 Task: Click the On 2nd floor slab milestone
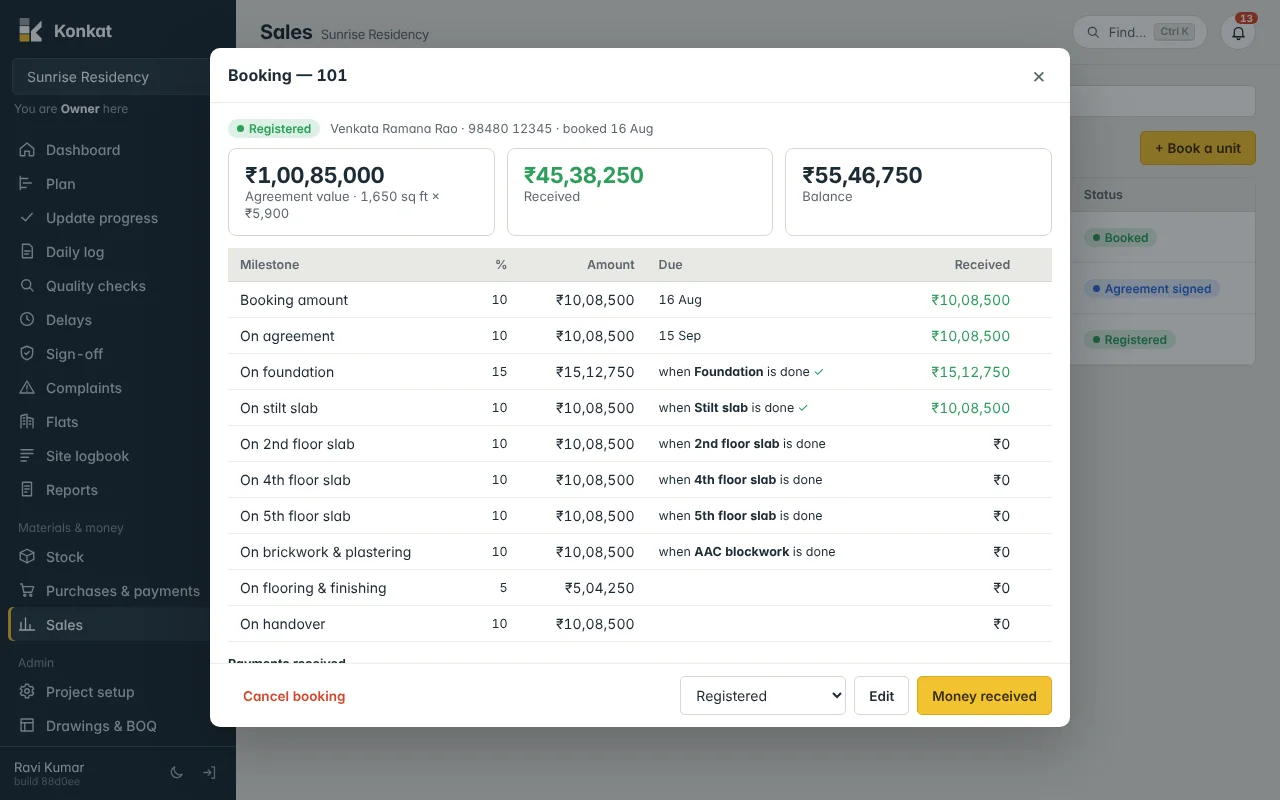(297, 444)
